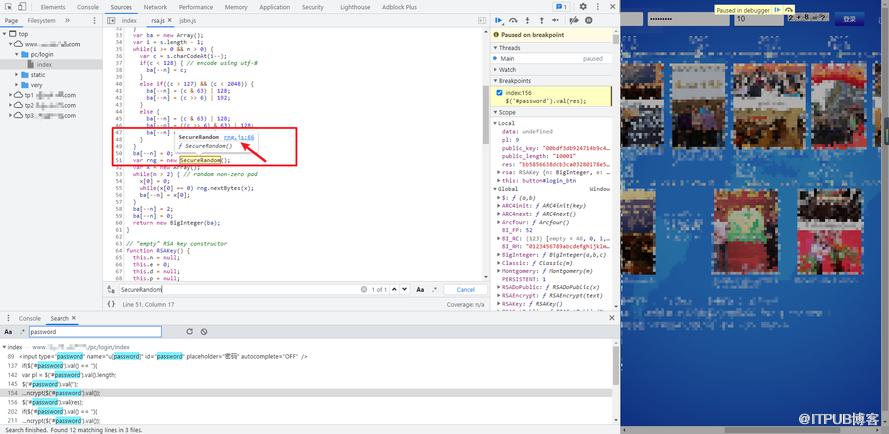The width and height of the screenshot is (889, 434).
Task: Open the index file tab in editor
Action: pos(129,20)
